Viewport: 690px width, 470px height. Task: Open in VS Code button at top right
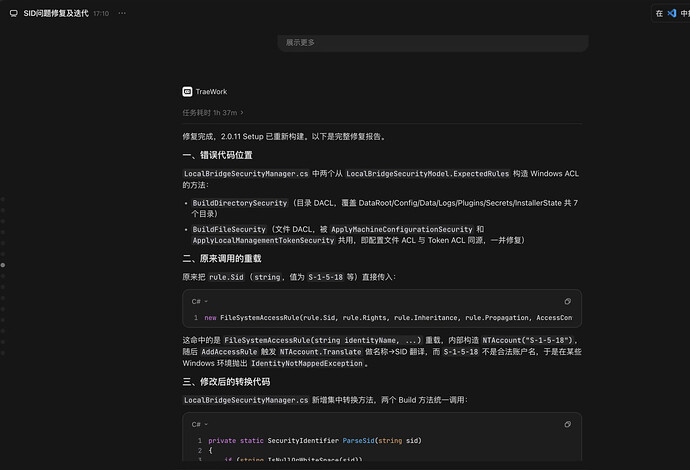coord(672,13)
